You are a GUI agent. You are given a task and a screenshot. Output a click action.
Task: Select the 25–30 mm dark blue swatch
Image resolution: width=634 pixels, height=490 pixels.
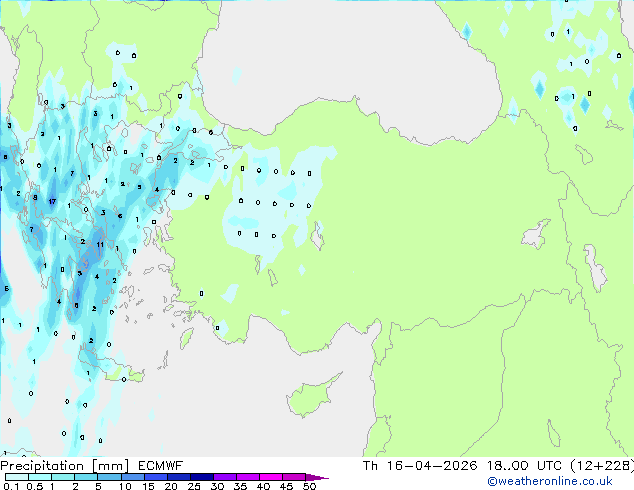coord(202,477)
